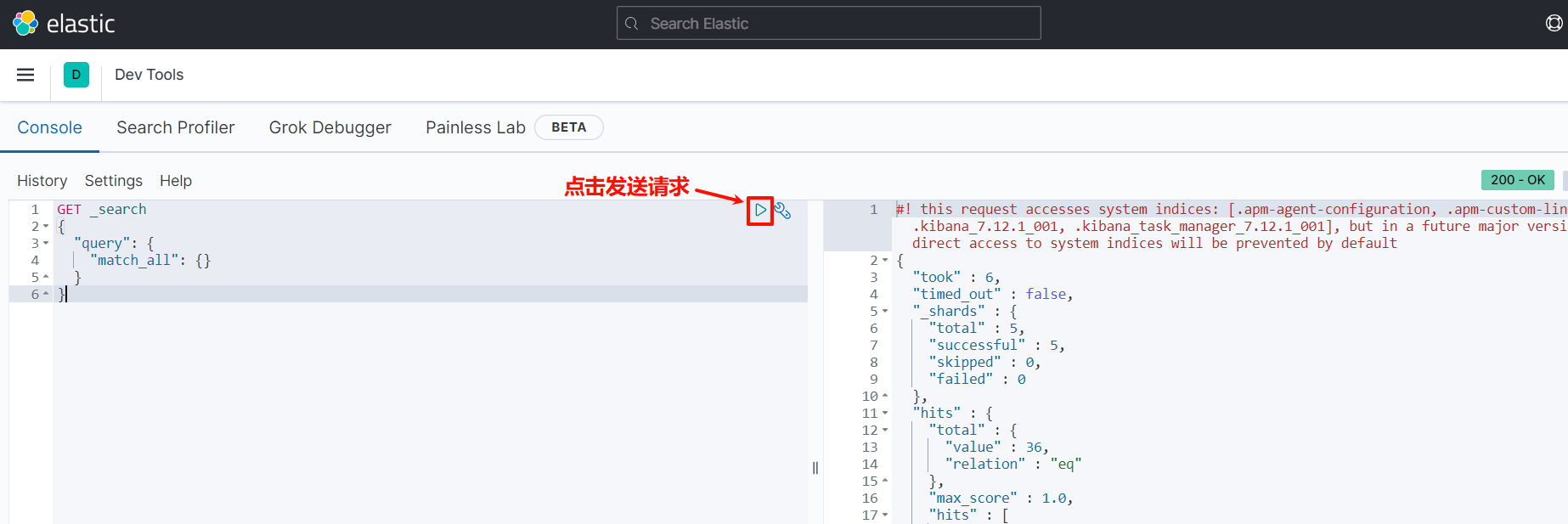Collapse editor fold arrow on line 2

tap(46, 227)
